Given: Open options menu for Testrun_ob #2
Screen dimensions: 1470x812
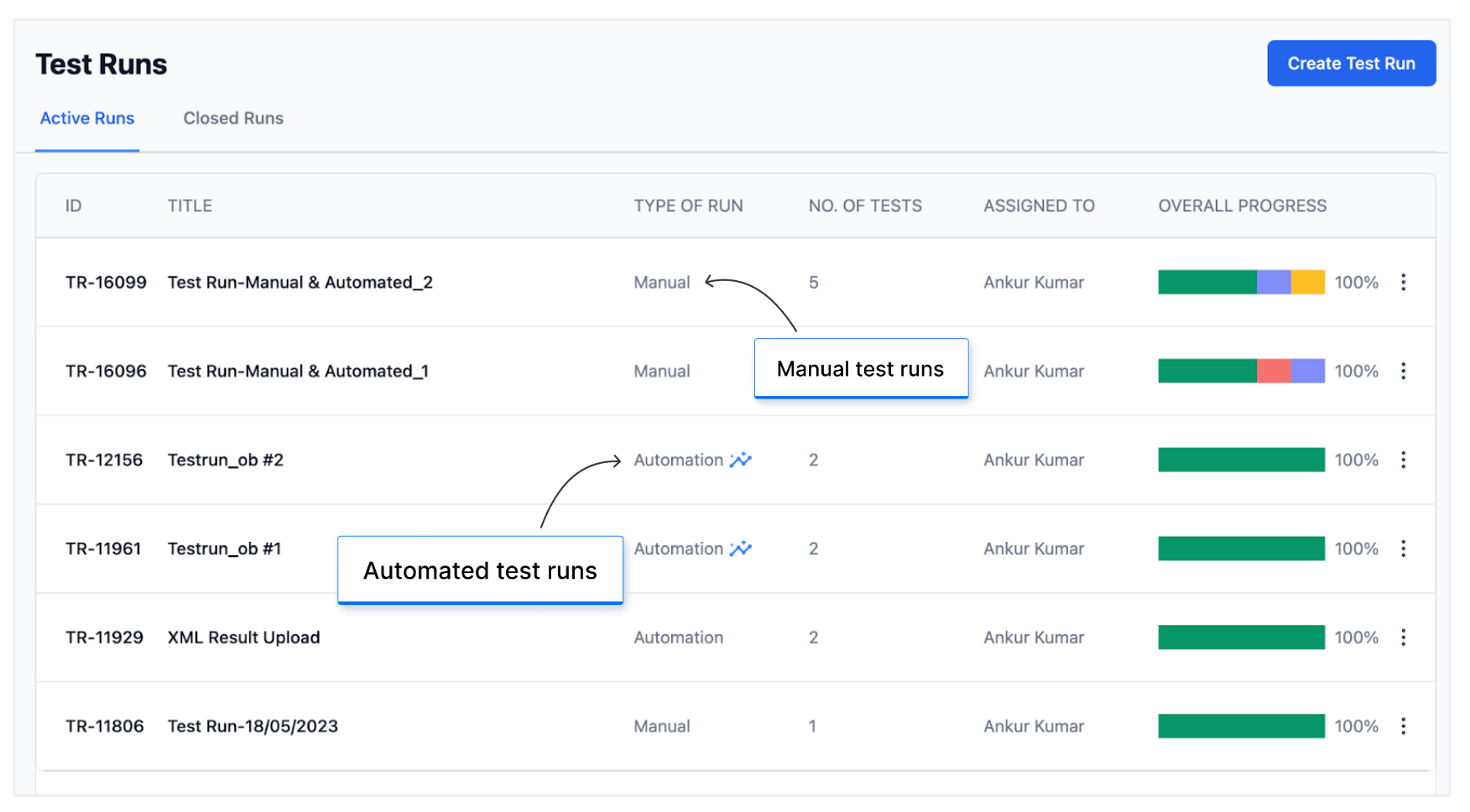Looking at the screenshot, I should tap(1403, 460).
